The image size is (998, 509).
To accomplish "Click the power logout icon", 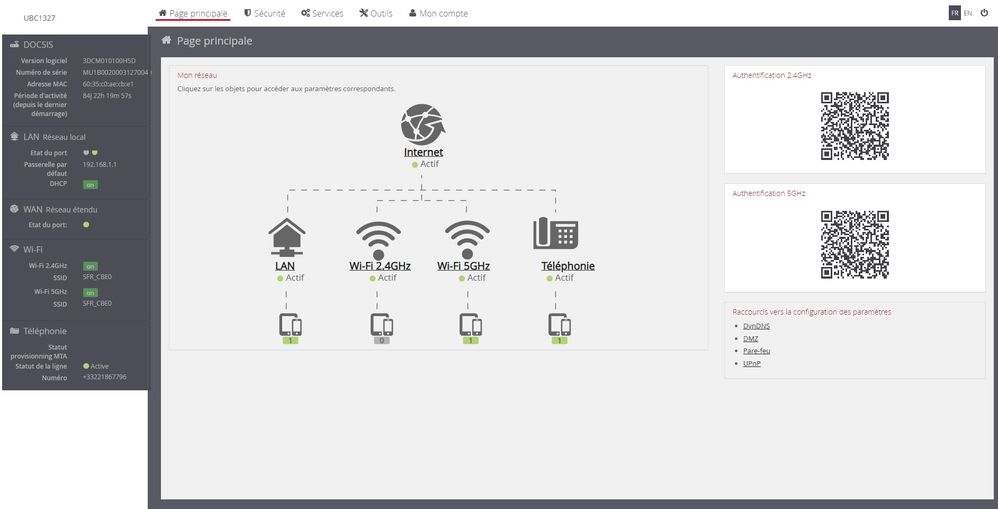I will [x=984, y=13].
